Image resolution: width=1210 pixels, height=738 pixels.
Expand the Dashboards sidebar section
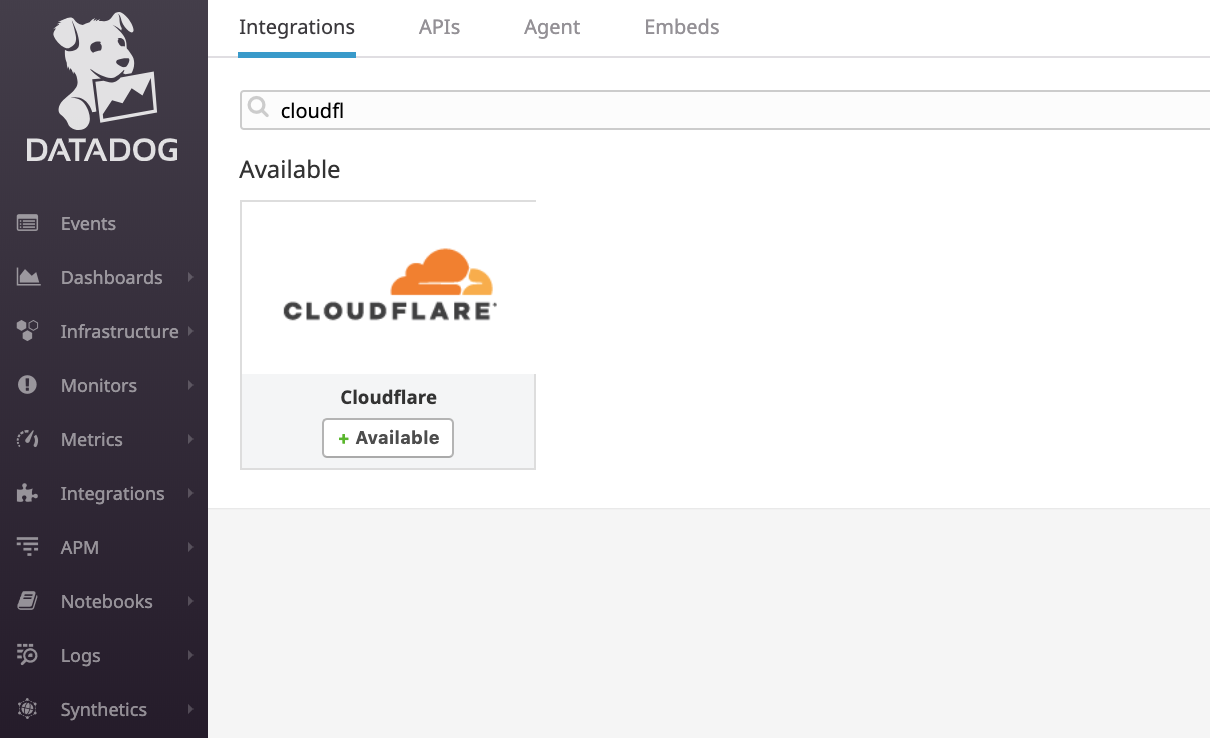(x=191, y=277)
